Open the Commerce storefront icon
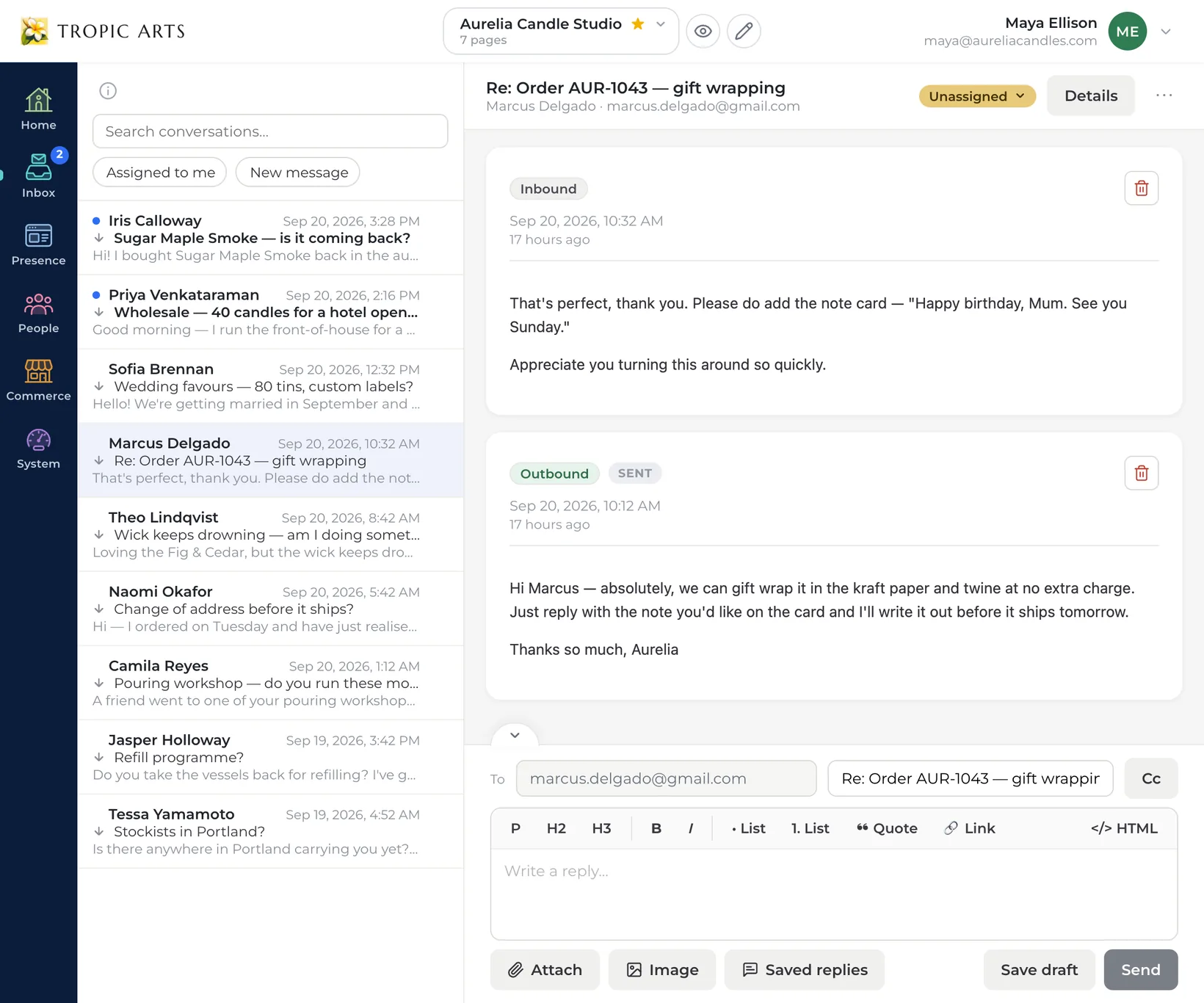This screenshot has height=1003, width=1204. [38, 380]
